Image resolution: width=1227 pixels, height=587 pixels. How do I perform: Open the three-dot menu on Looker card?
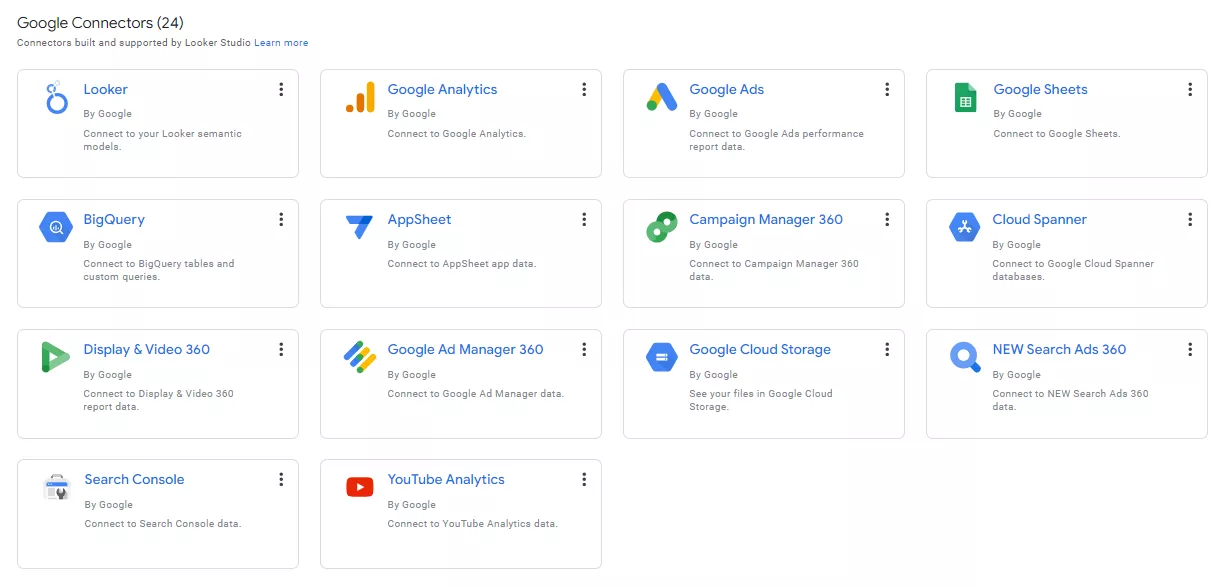pyautogui.click(x=281, y=90)
